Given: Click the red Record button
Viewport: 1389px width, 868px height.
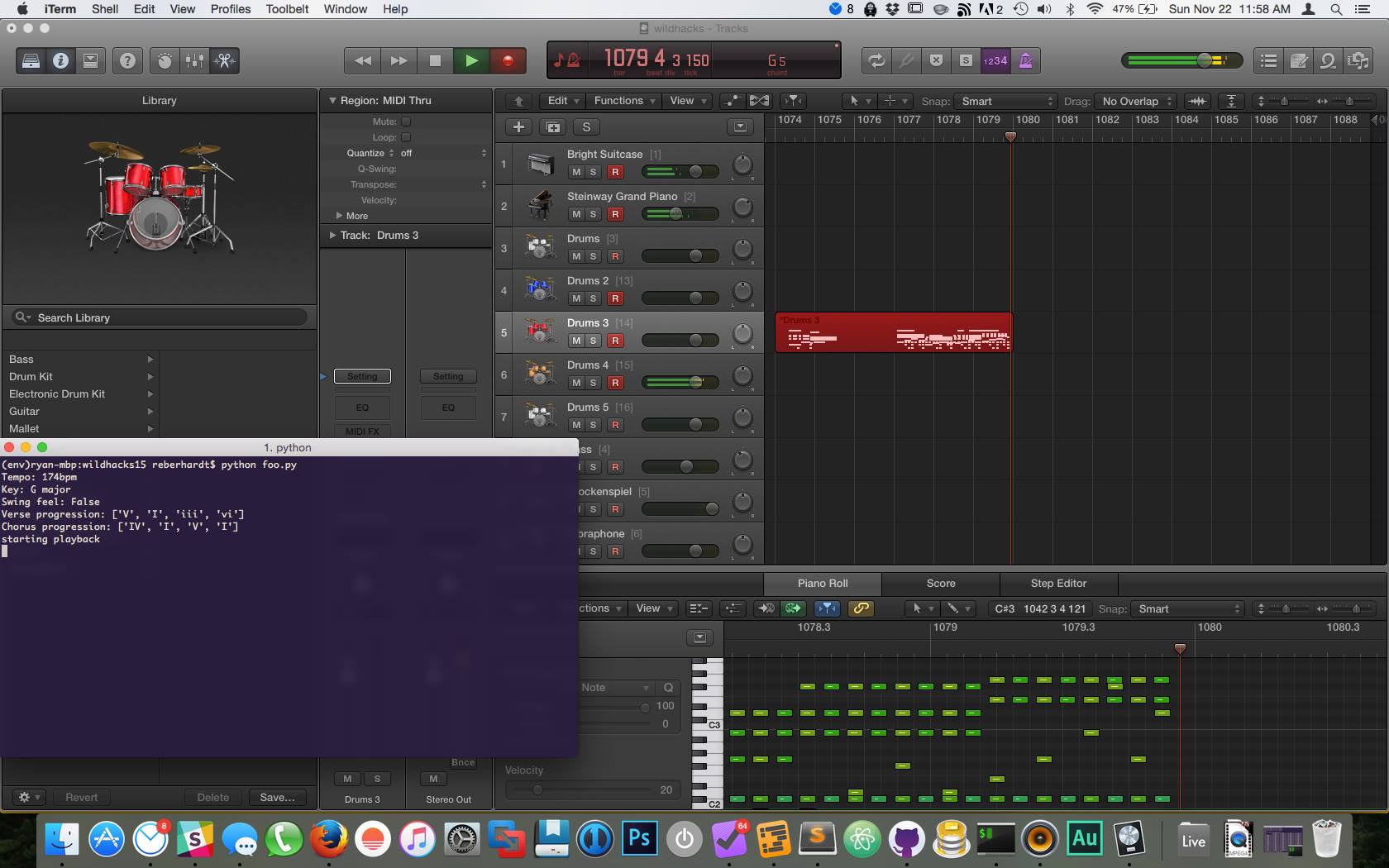Looking at the screenshot, I should (x=508, y=60).
